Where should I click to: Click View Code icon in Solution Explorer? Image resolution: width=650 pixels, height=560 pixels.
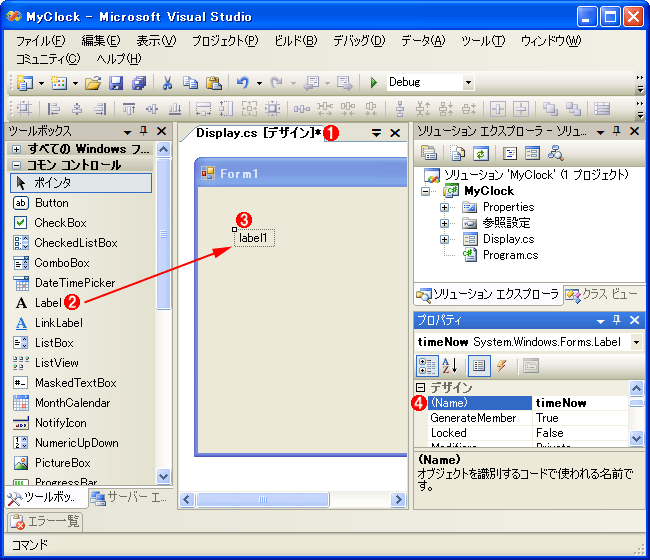pos(509,153)
